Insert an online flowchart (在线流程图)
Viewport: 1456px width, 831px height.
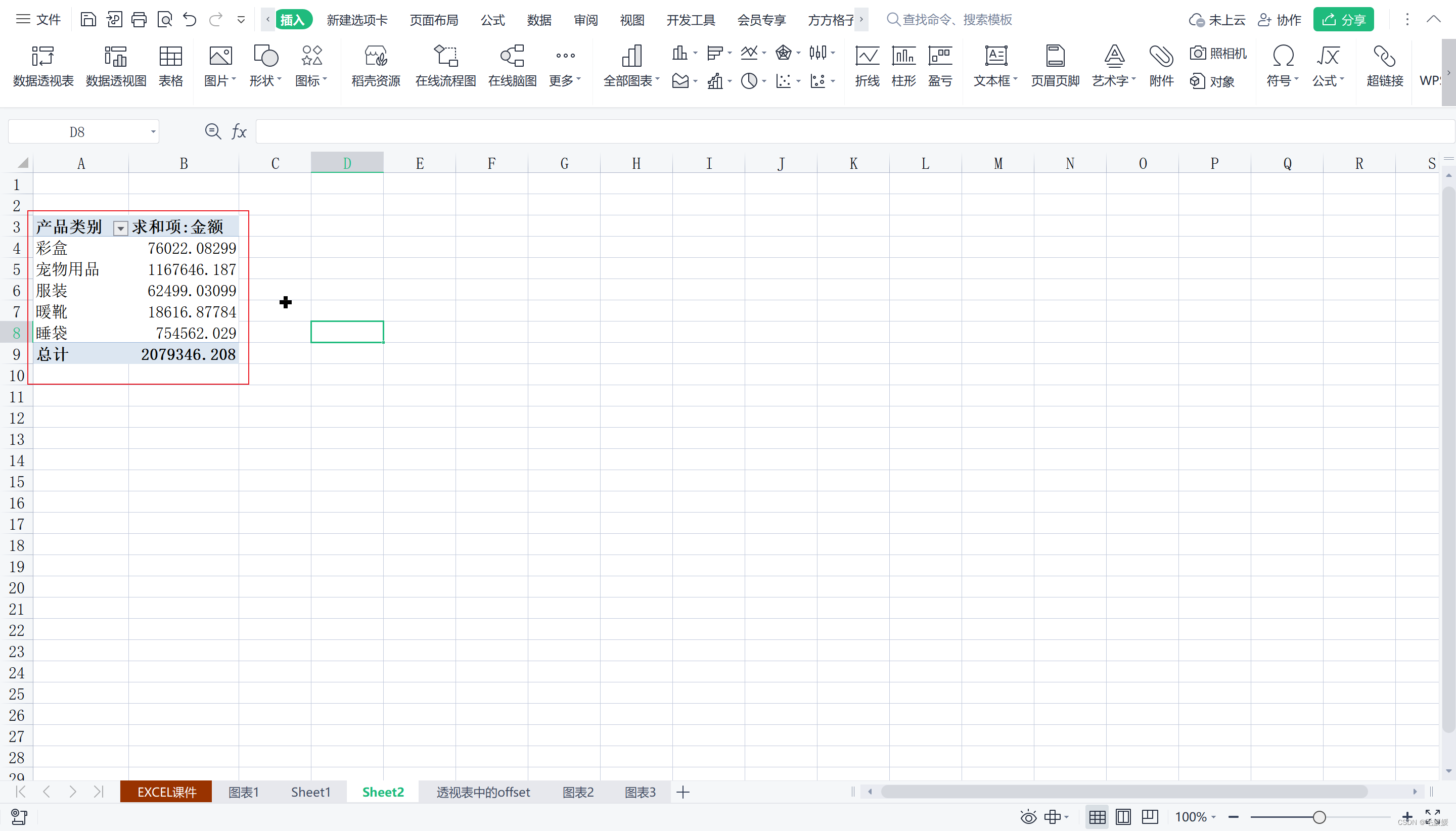click(x=446, y=66)
